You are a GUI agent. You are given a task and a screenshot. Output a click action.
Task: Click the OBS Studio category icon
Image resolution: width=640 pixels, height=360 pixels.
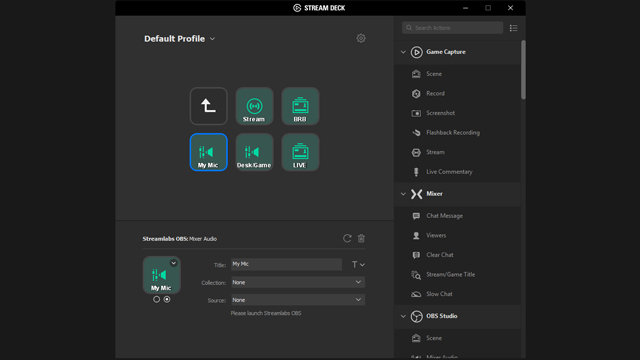(x=416, y=316)
